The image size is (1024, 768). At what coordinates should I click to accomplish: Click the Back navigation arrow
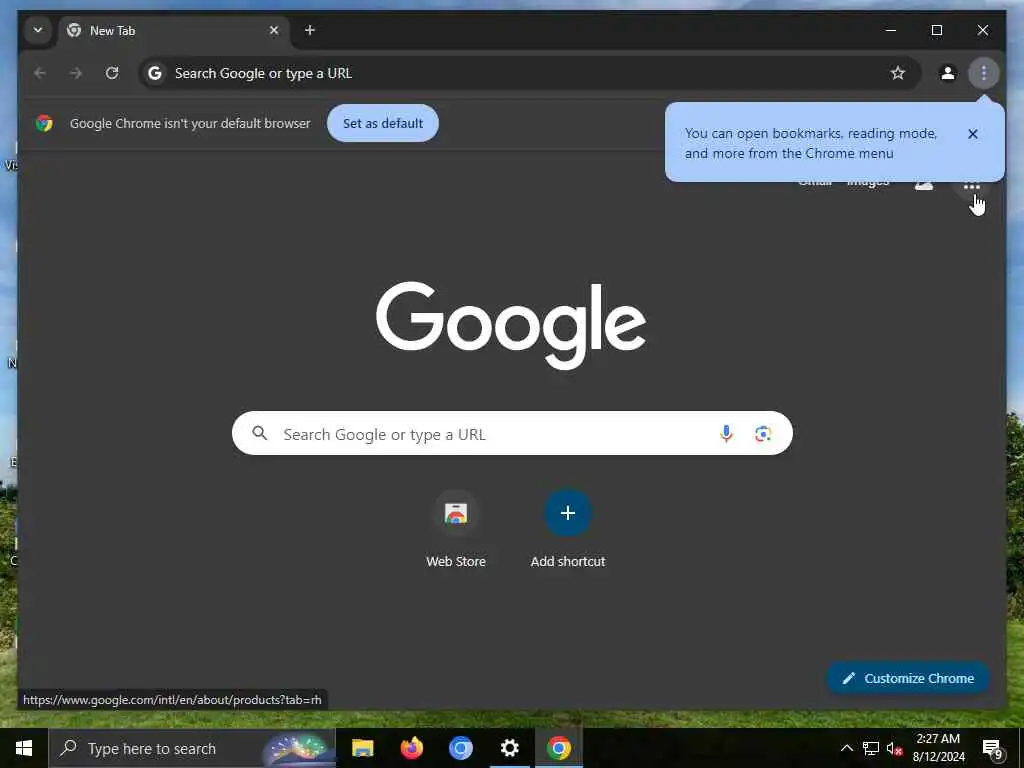point(40,73)
